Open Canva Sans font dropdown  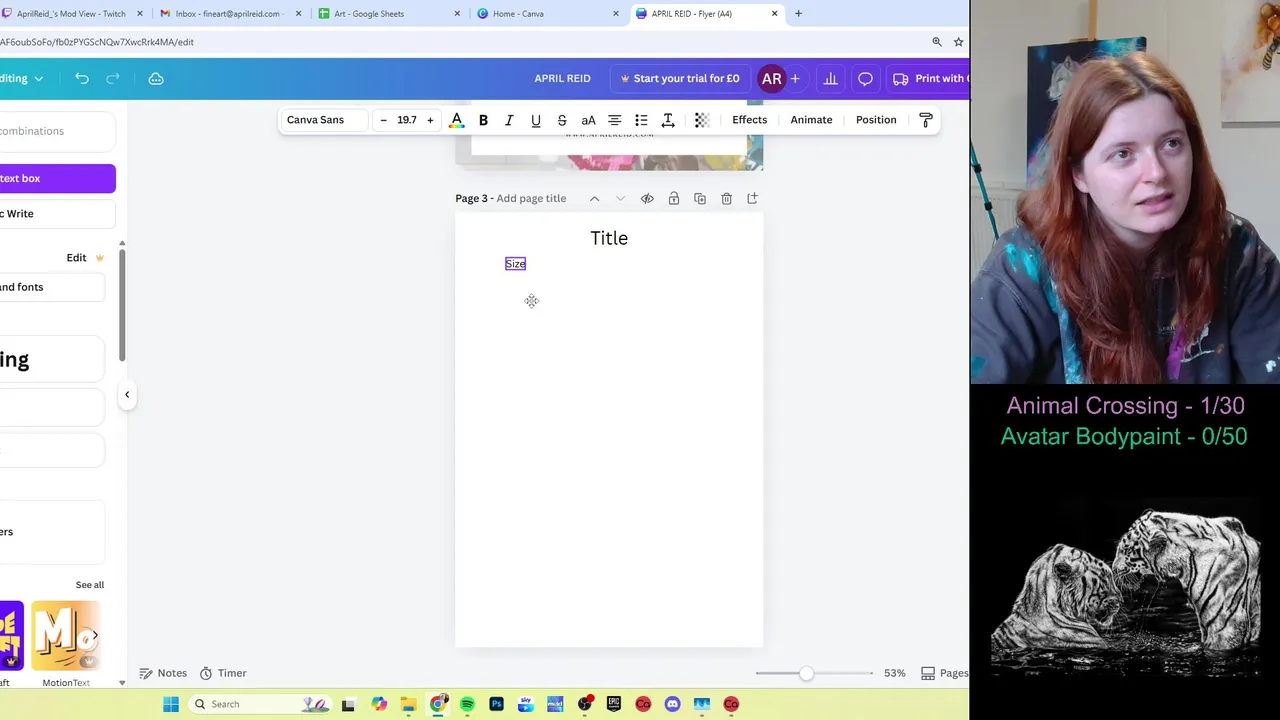322,120
